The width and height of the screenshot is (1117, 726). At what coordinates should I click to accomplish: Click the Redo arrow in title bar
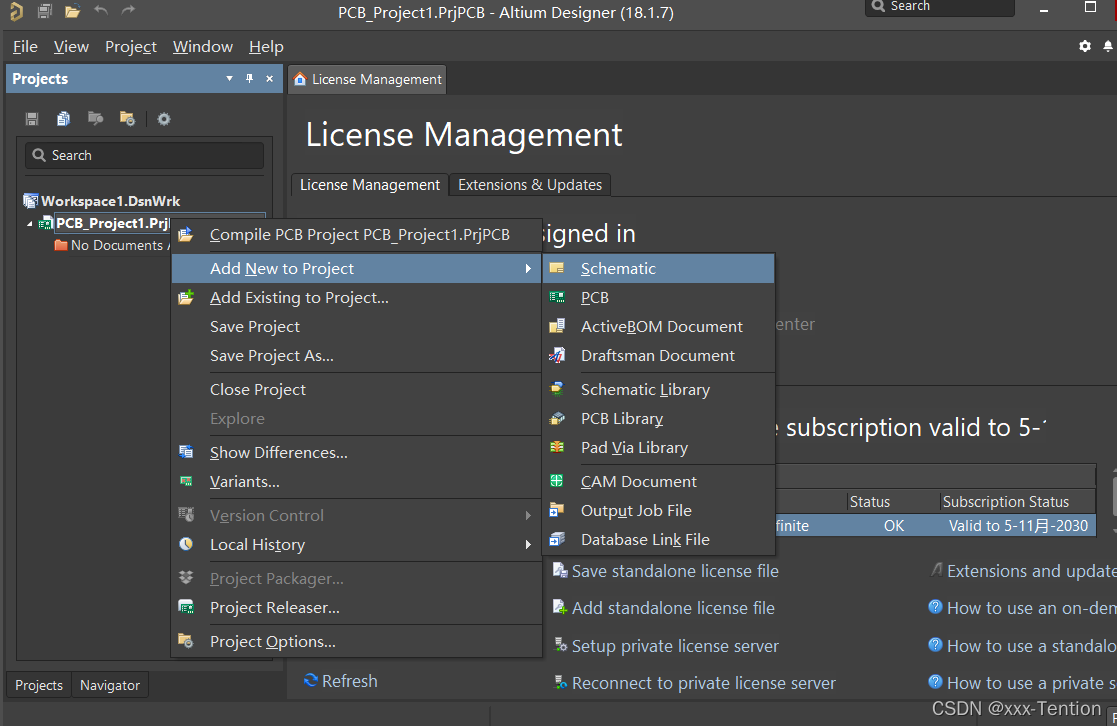tap(128, 11)
